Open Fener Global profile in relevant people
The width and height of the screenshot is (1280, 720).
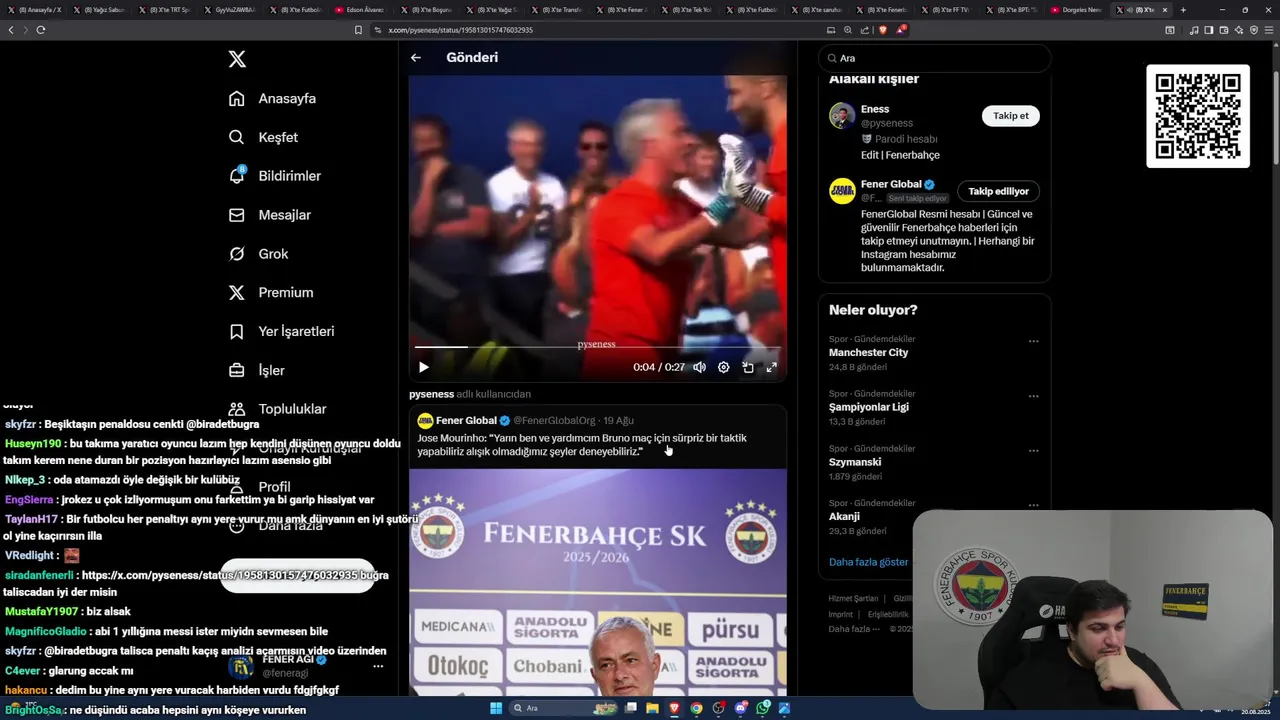pos(891,184)
